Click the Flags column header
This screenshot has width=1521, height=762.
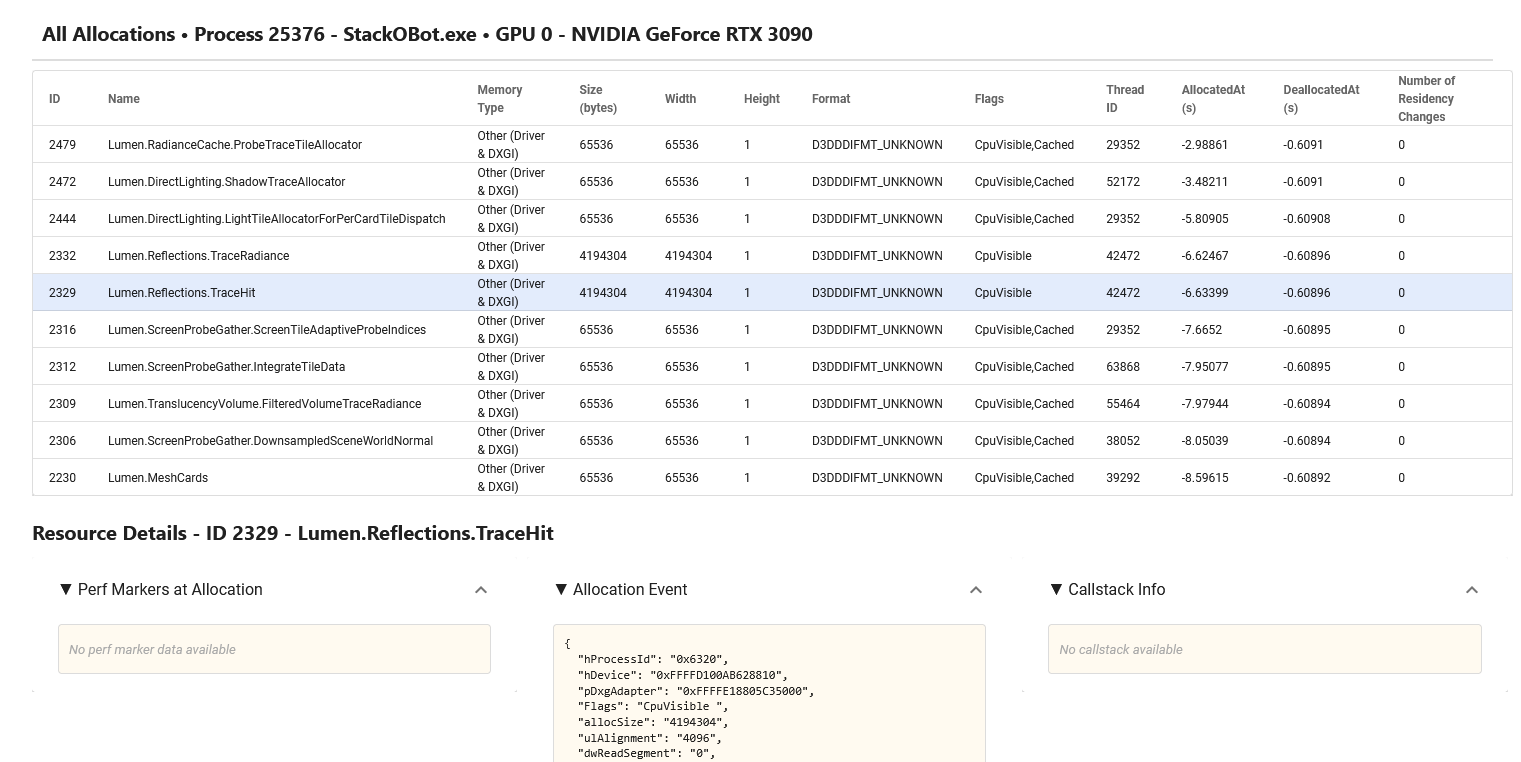pos(988,98)
